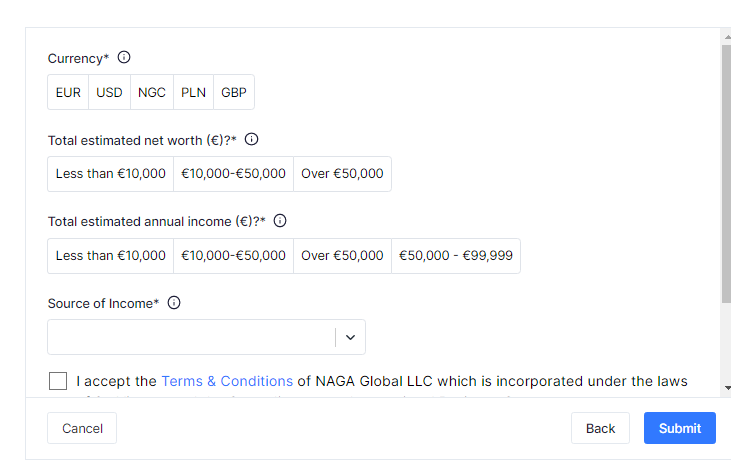This screenshot has width=731, height=463.
Task: Choose NGC as the currency
Action: [x=152, y=92]
